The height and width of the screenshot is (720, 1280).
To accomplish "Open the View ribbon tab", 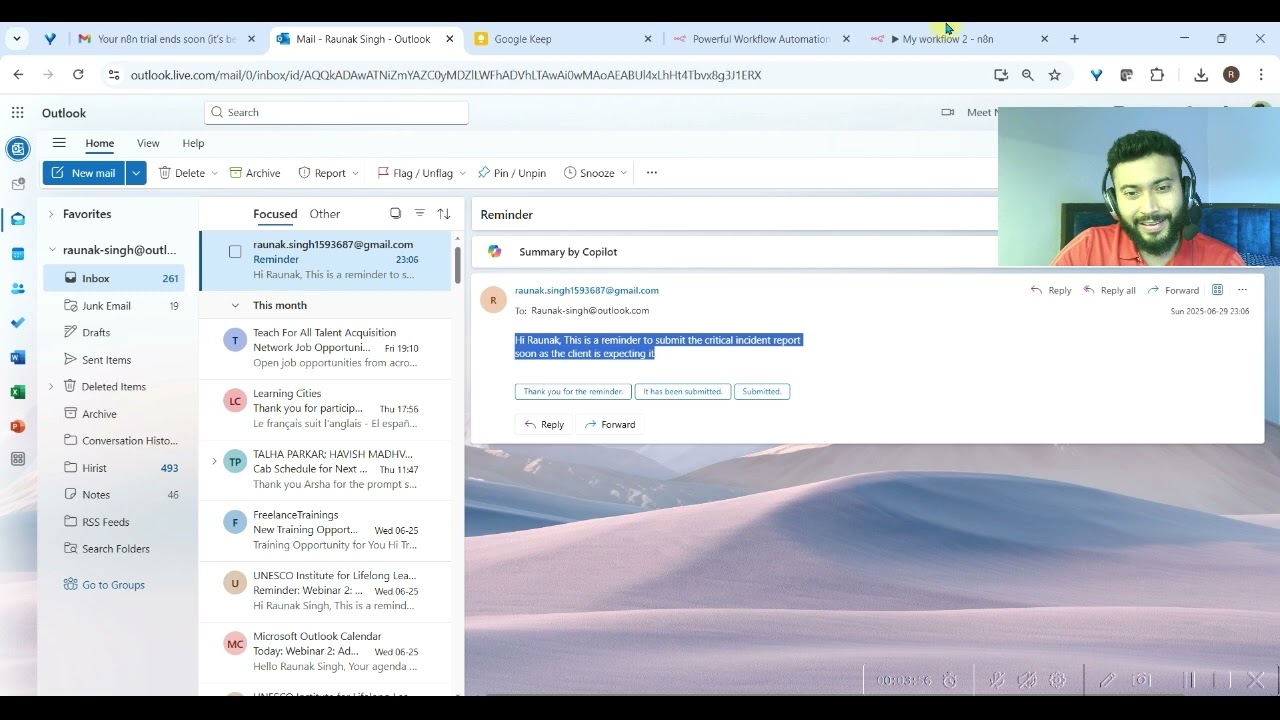I will [148, 143].
